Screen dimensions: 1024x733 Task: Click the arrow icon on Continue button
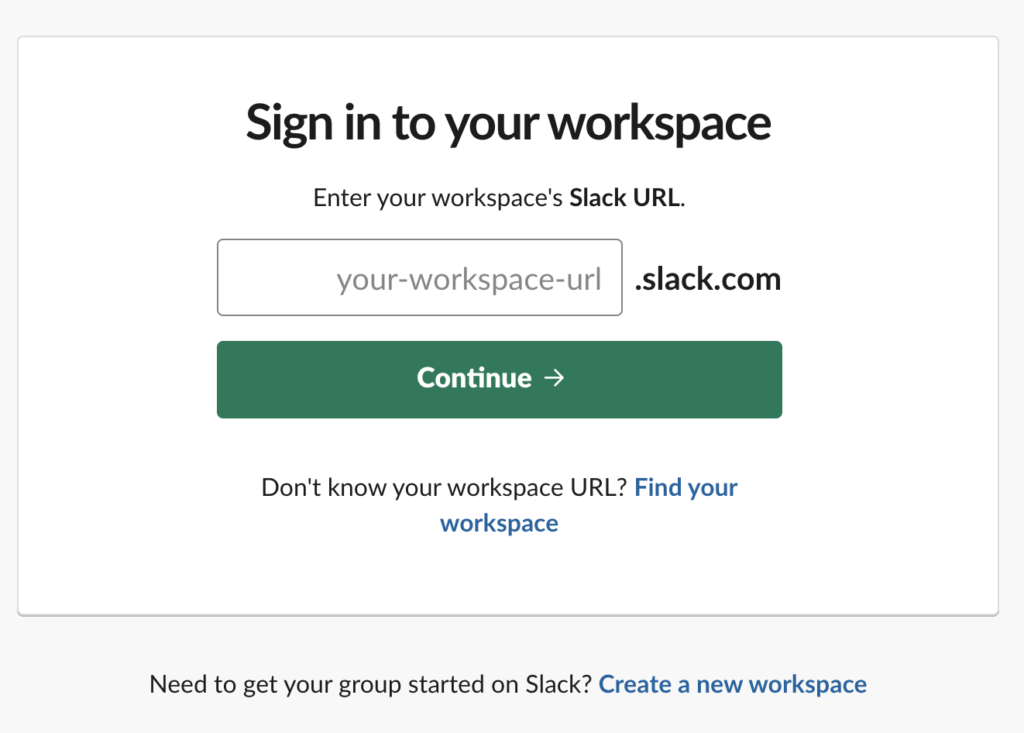(x=554, y=378)
